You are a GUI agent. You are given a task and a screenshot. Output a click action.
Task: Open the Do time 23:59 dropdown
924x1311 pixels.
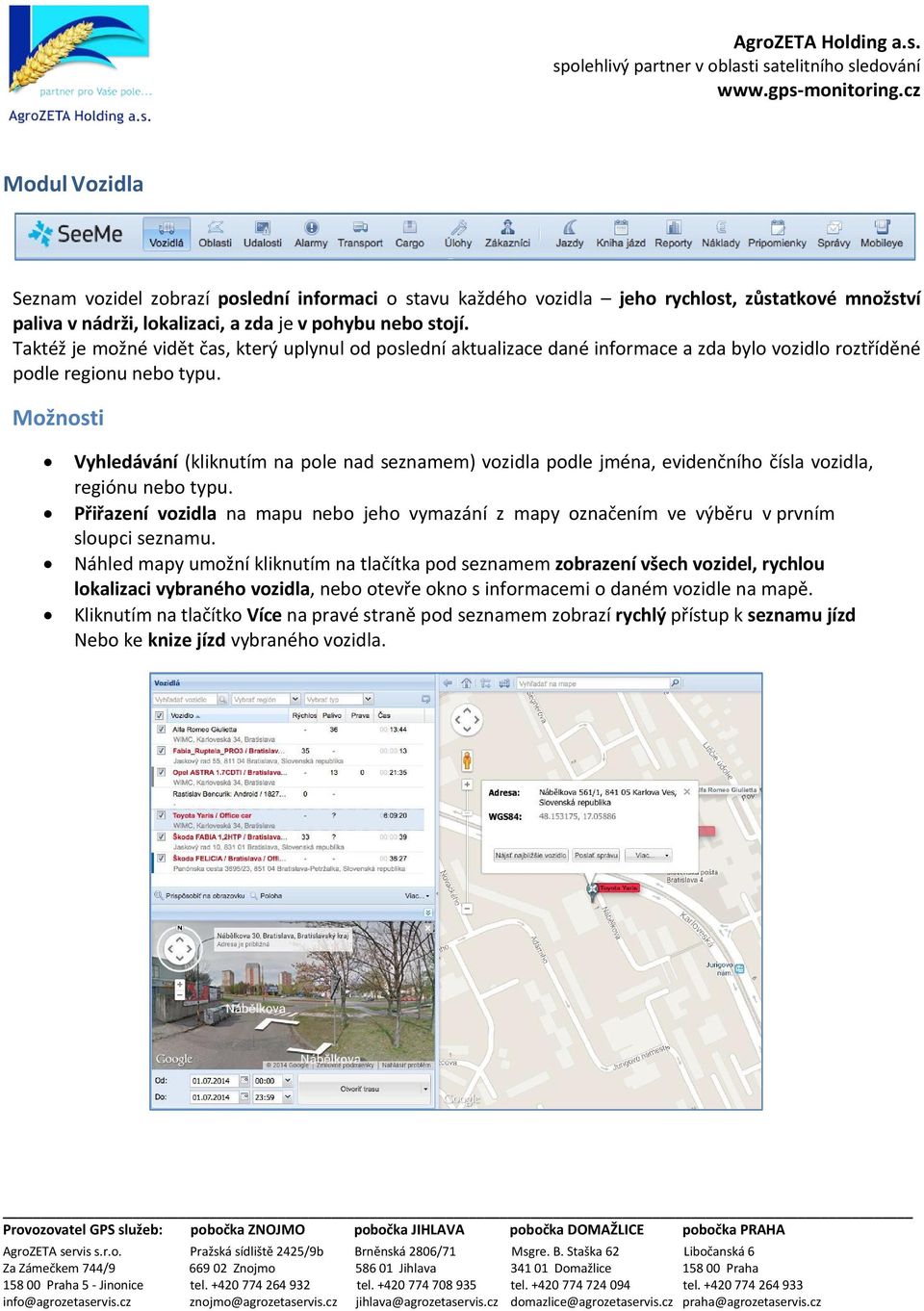click(287, 1096)
